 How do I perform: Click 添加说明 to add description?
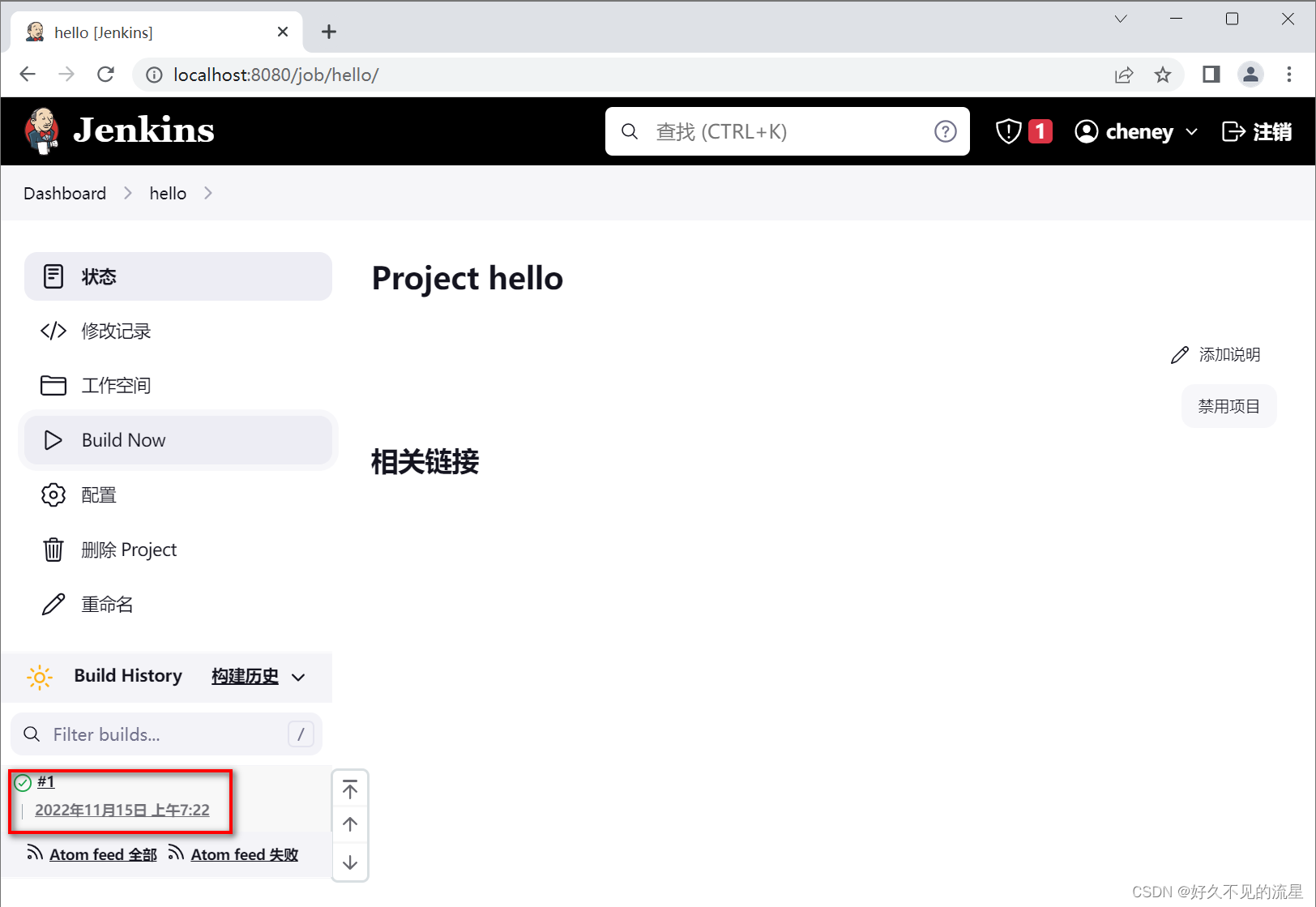[x=1216, y=355]
